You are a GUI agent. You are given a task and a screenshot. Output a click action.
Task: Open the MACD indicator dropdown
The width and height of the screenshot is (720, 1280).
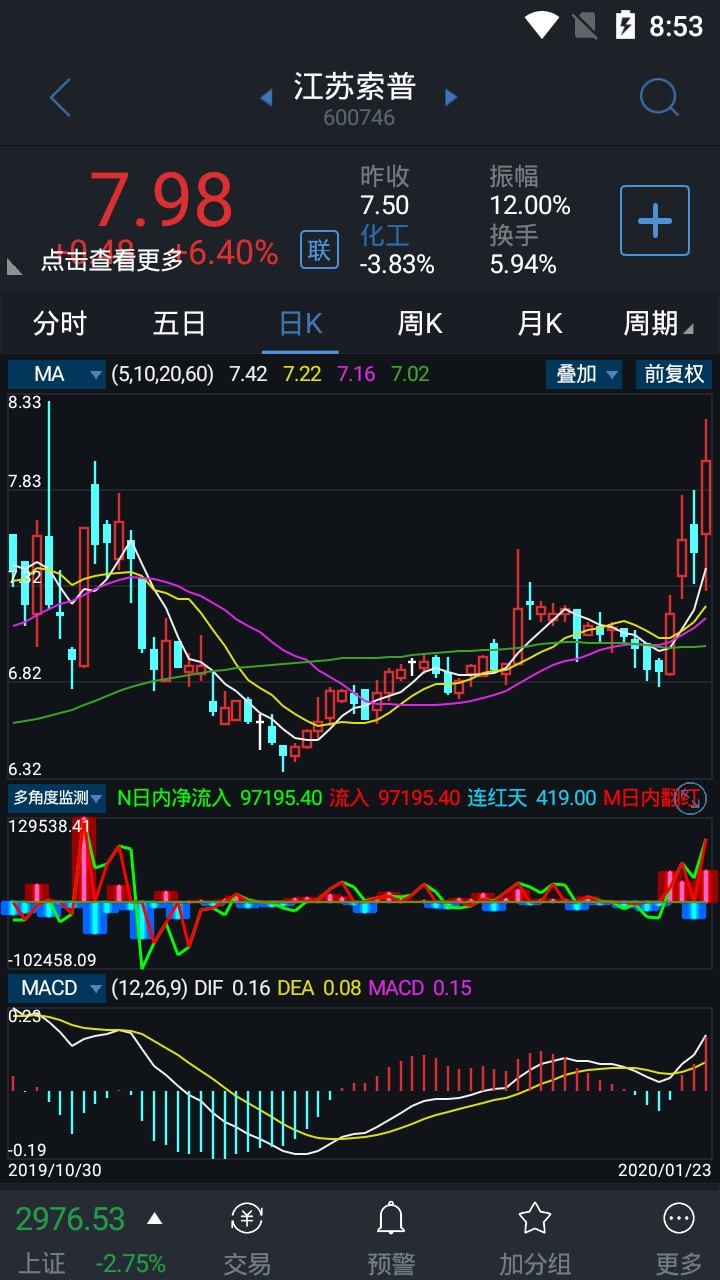point(57,988)
